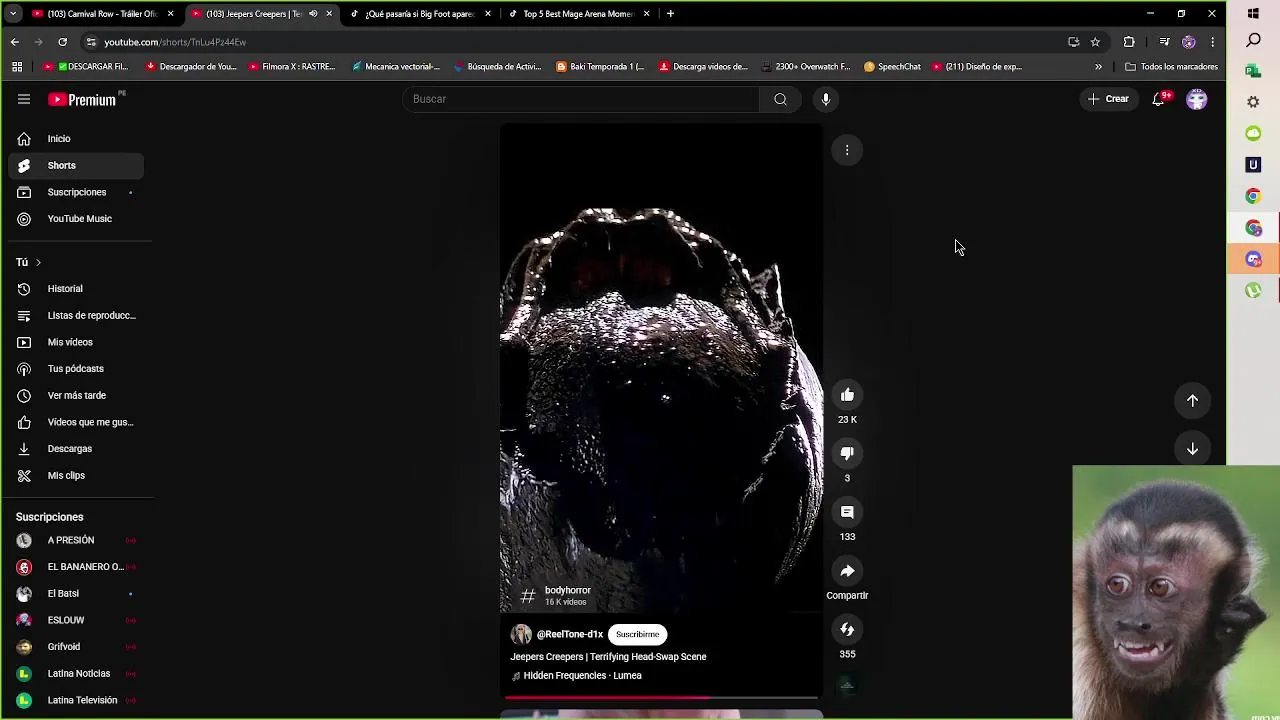Viewport: 1280px width, 720px height.
Task: Open the account avatar menu
Action: (x=1197, y=99)
